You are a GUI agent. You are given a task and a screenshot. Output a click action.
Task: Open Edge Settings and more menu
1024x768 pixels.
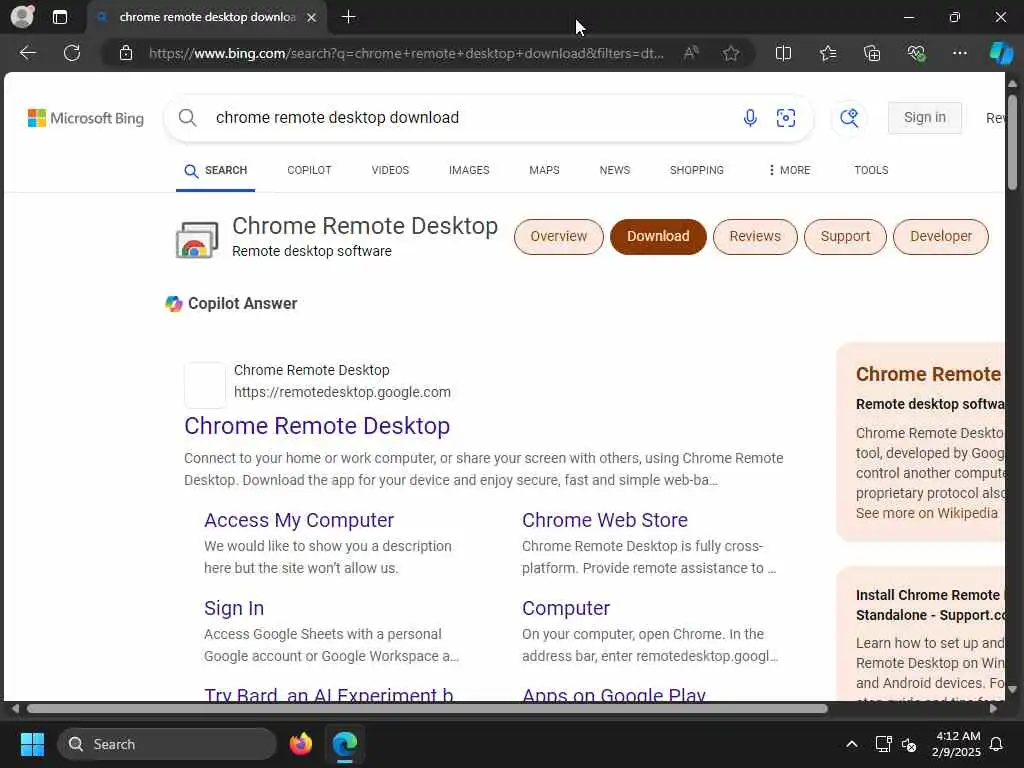959,53
